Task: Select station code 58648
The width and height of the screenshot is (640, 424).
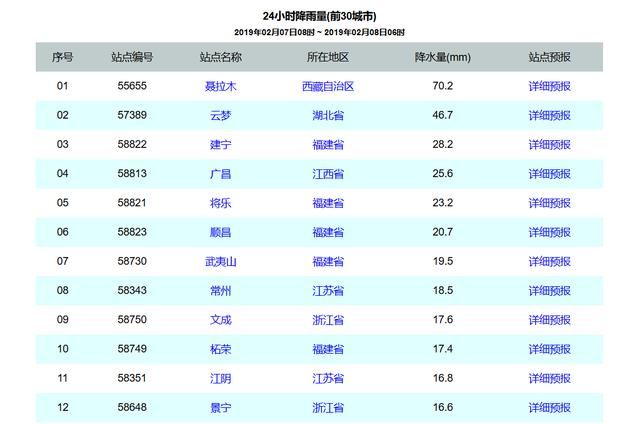Action: point(132,407)
